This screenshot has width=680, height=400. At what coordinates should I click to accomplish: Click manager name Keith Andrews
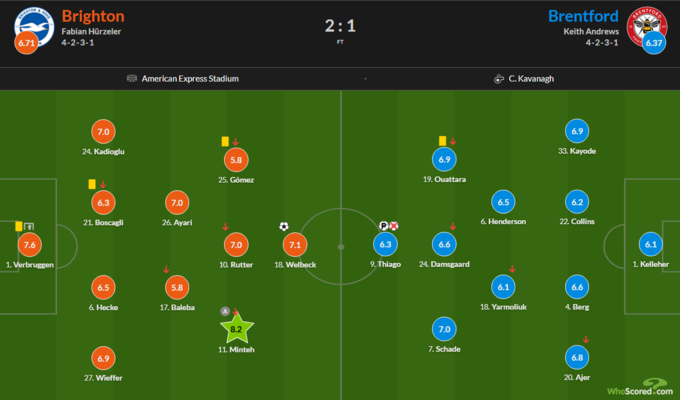coord(590,32)
